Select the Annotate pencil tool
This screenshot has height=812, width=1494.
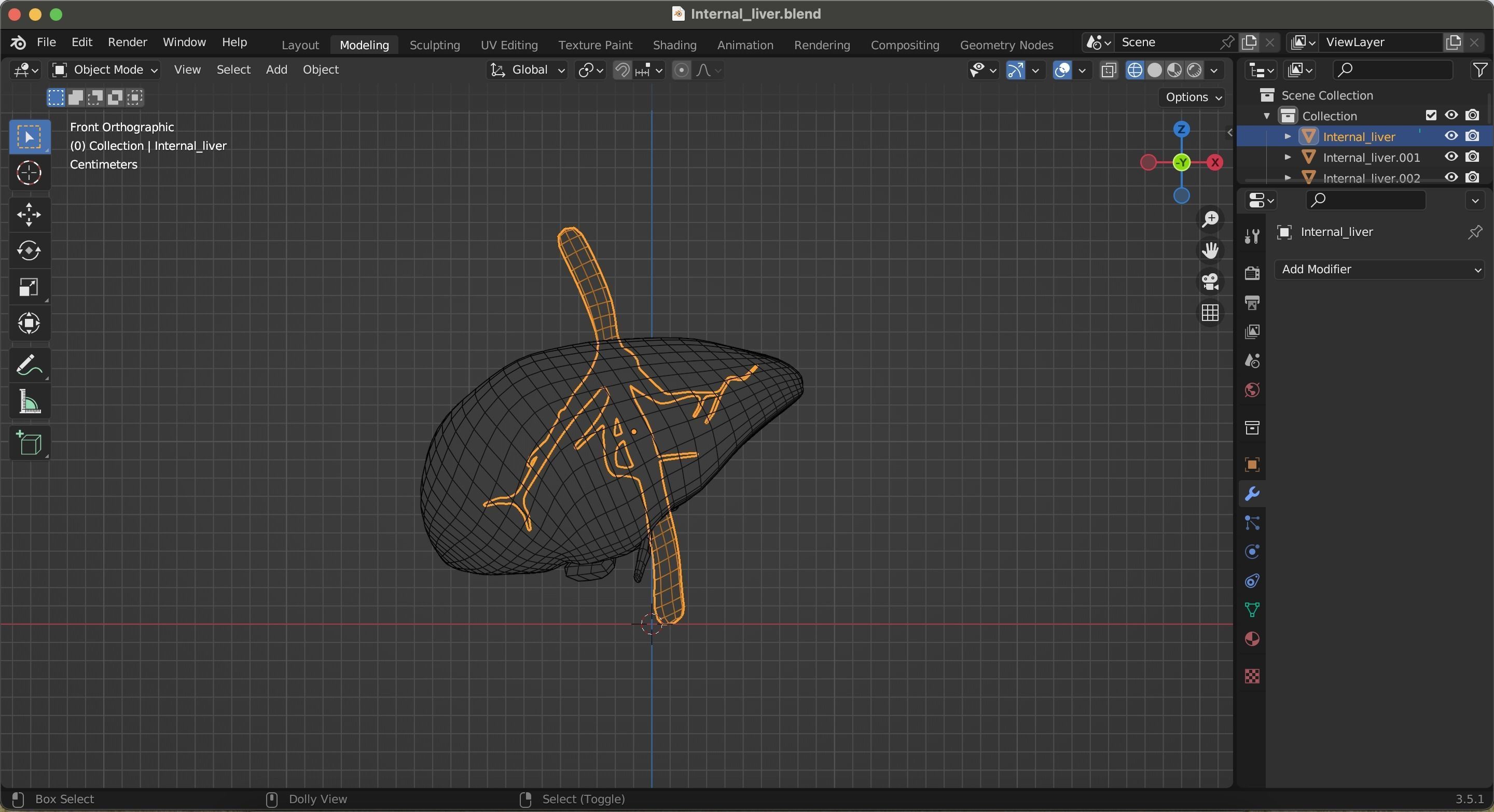(29, 365)
